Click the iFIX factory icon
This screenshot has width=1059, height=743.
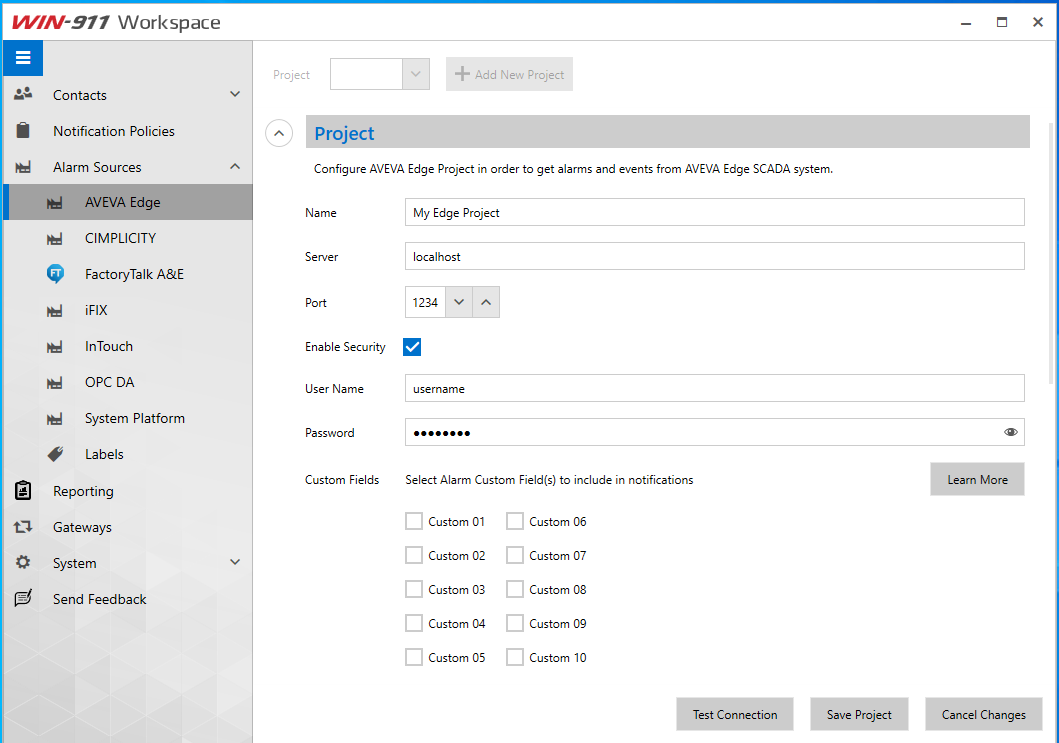55,311
